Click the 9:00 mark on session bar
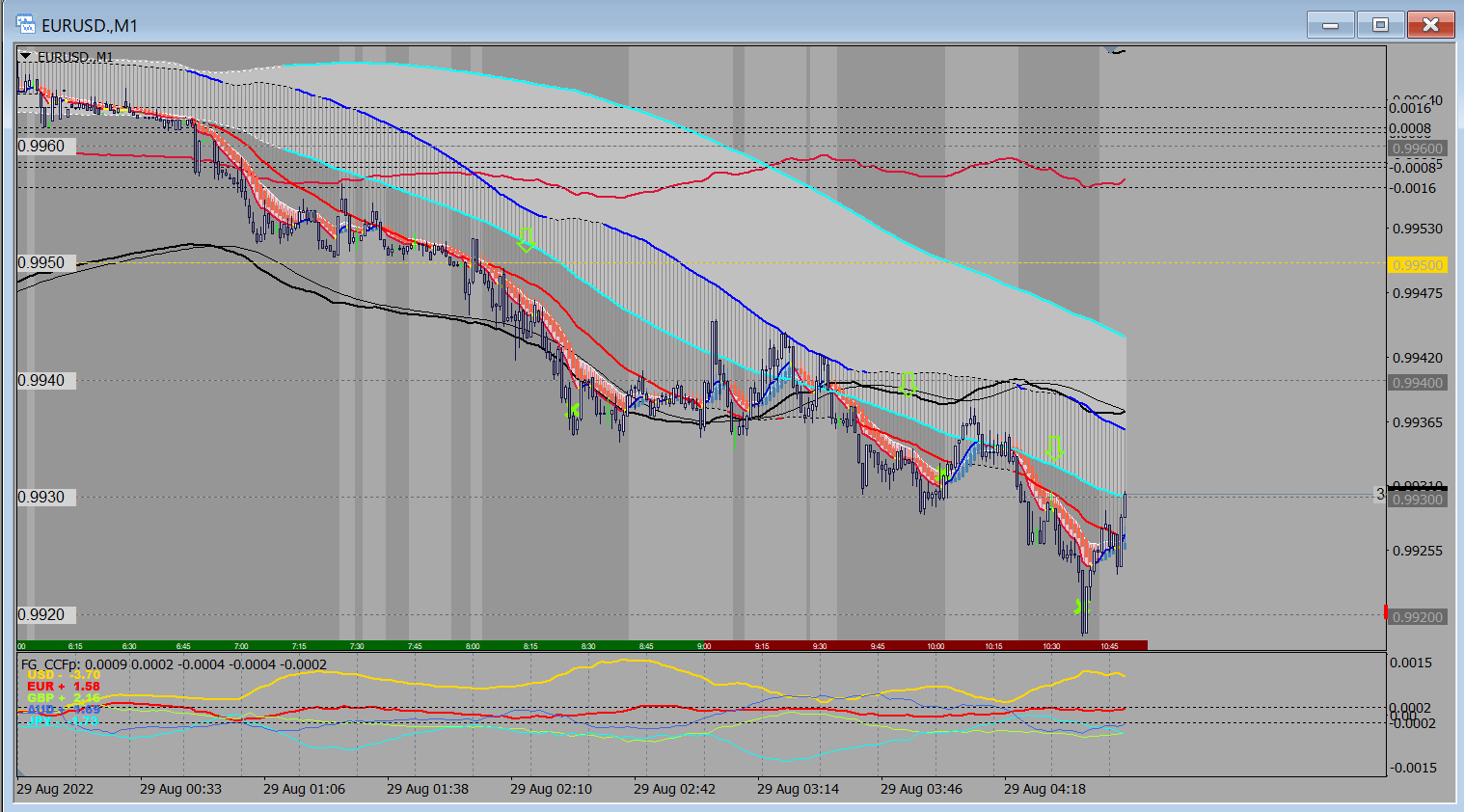 click(704, 646)
